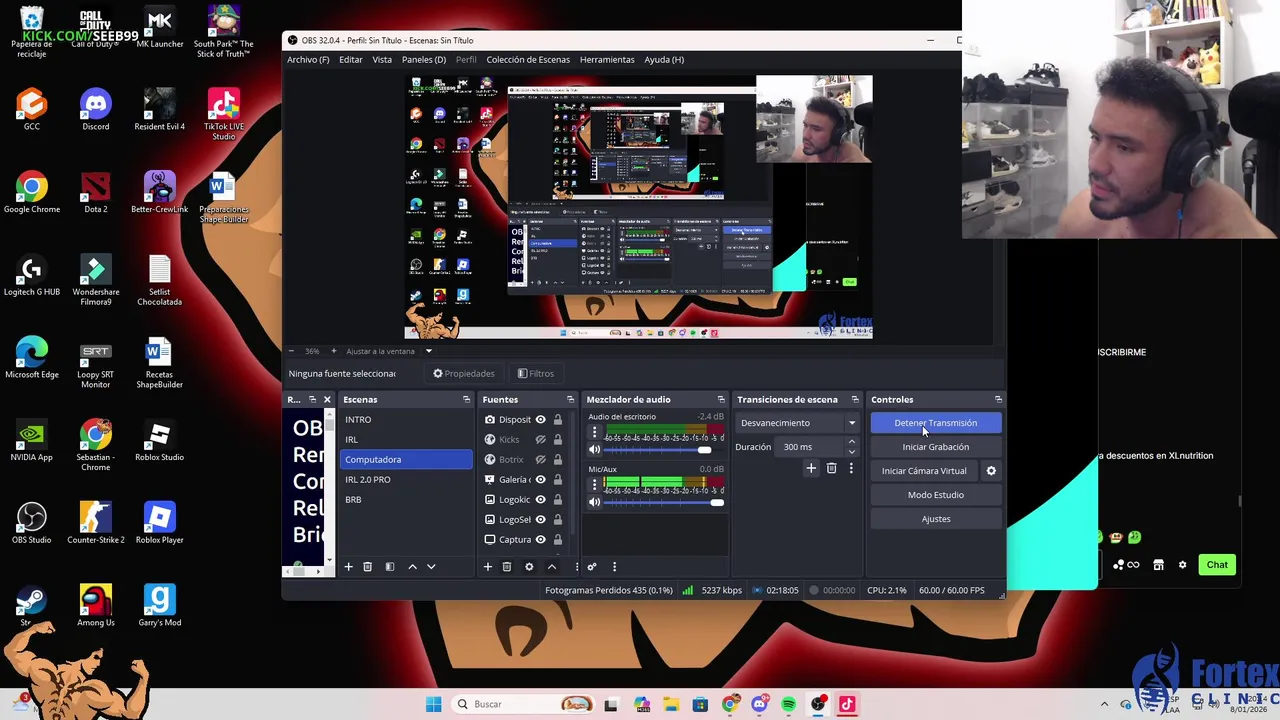Open audio mixer three-dot menu at bottom
Viewport: 1280px width, 720px height.
click(614, 567)
